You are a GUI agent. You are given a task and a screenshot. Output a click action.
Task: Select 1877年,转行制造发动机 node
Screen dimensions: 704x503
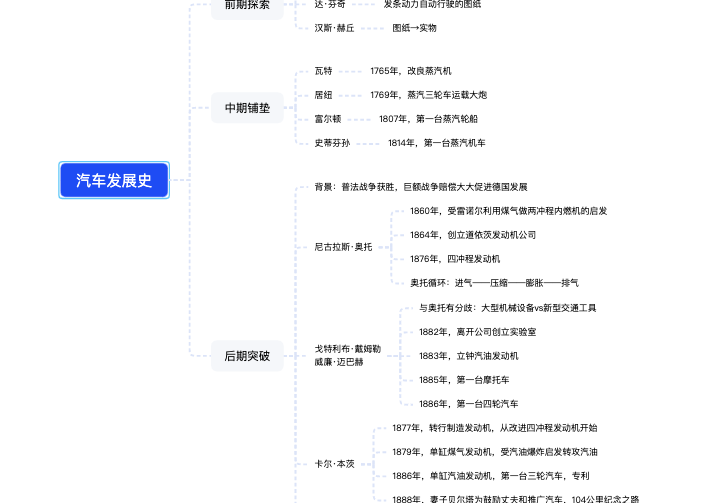point(495,428)
